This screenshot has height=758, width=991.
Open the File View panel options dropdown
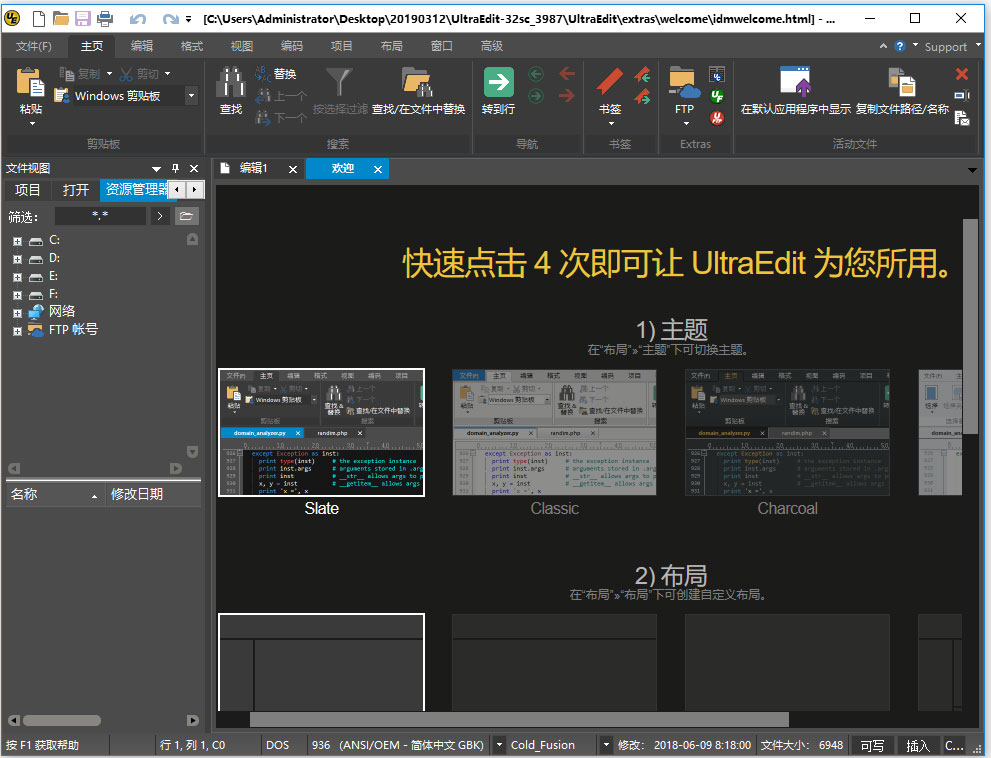(156, 169)
